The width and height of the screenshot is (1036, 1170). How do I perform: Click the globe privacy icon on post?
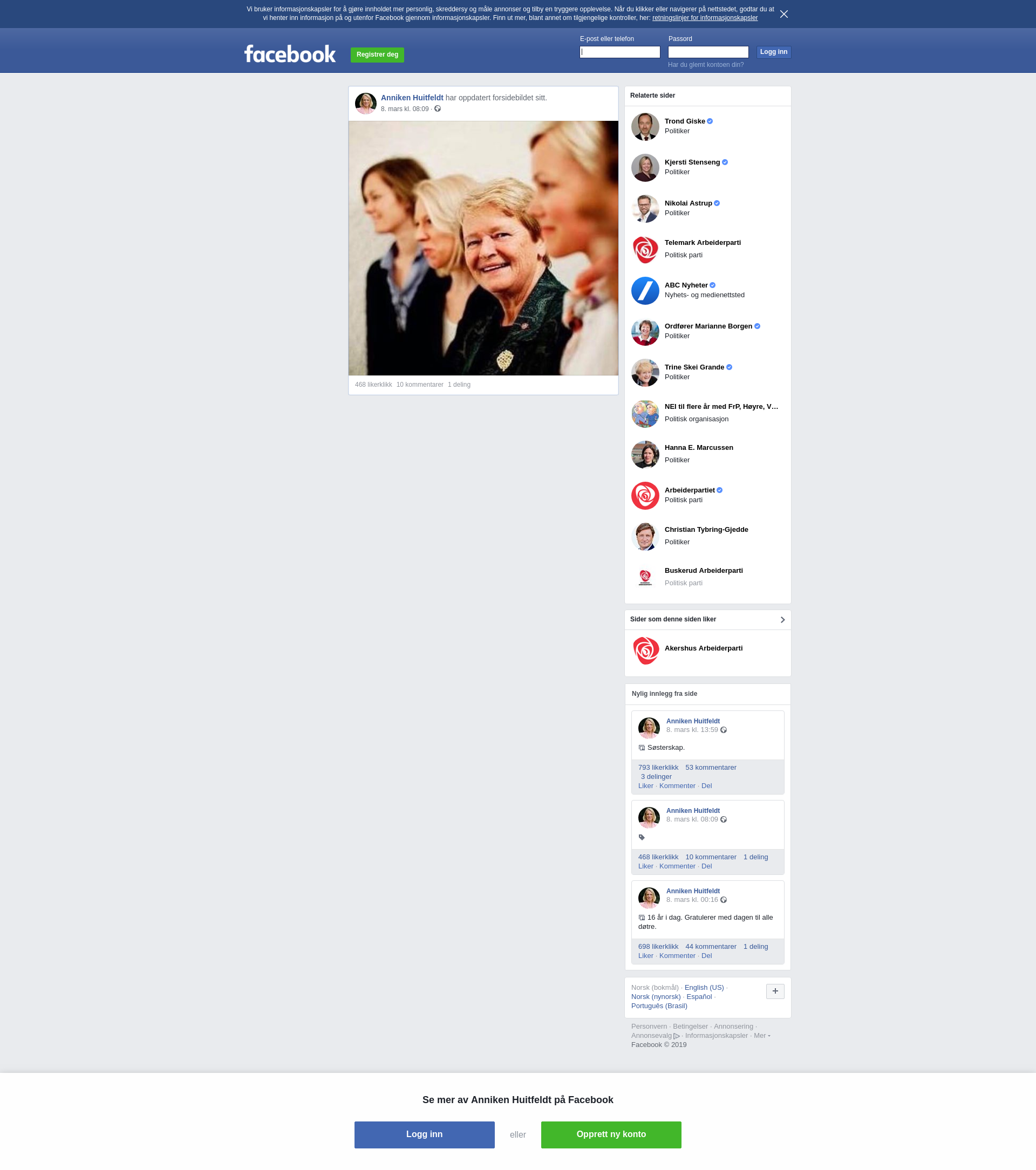pos(438,109)
